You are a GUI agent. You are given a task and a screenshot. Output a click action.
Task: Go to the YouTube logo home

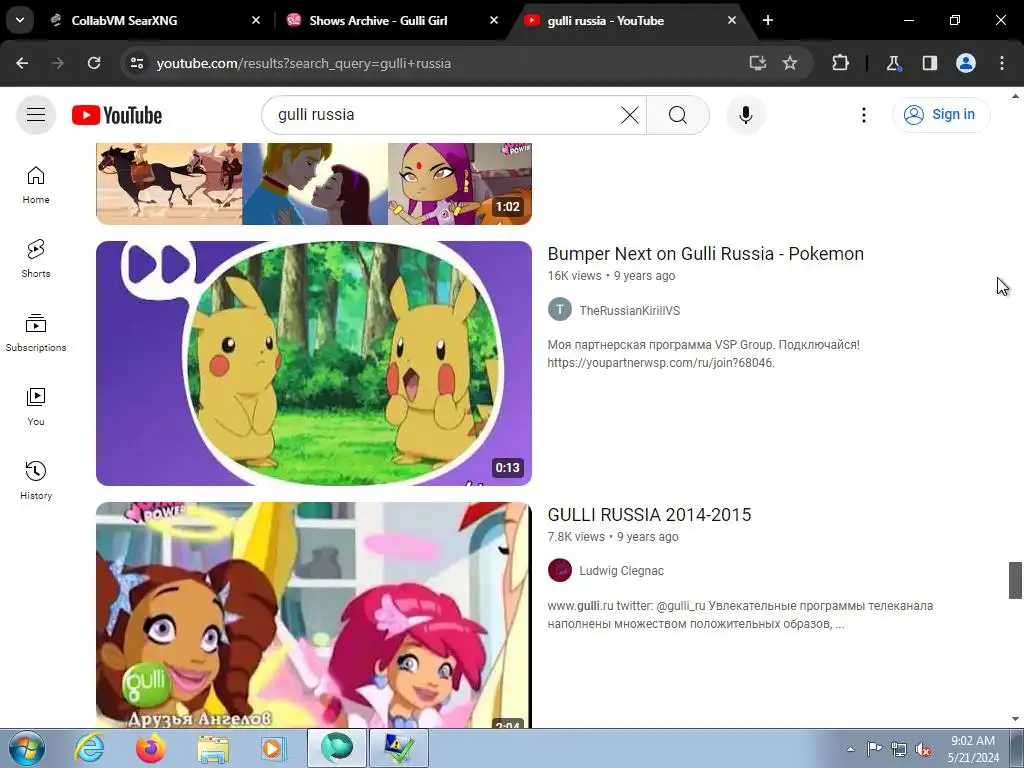coord(117,115)
